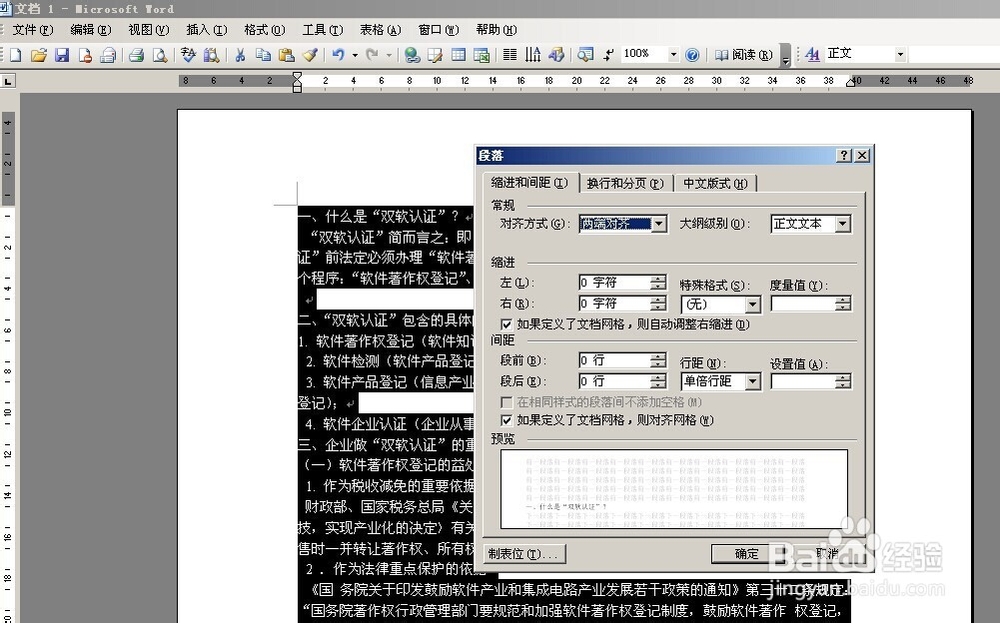Open the line spacing (行距) dropdown
The width and height of the screenshot is (1000, 623).
(753, 381)
